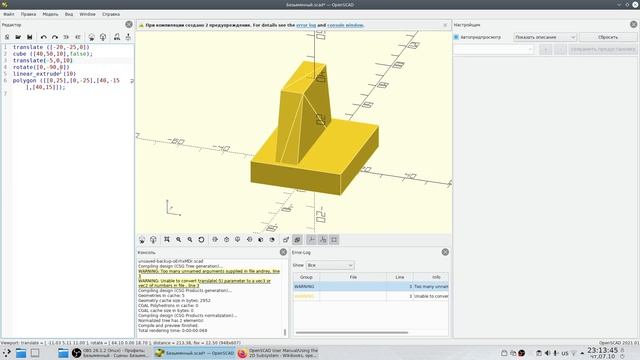The image size is (640, 360).
Task: Preview the model from the editor toolbar
Action: 91,37
